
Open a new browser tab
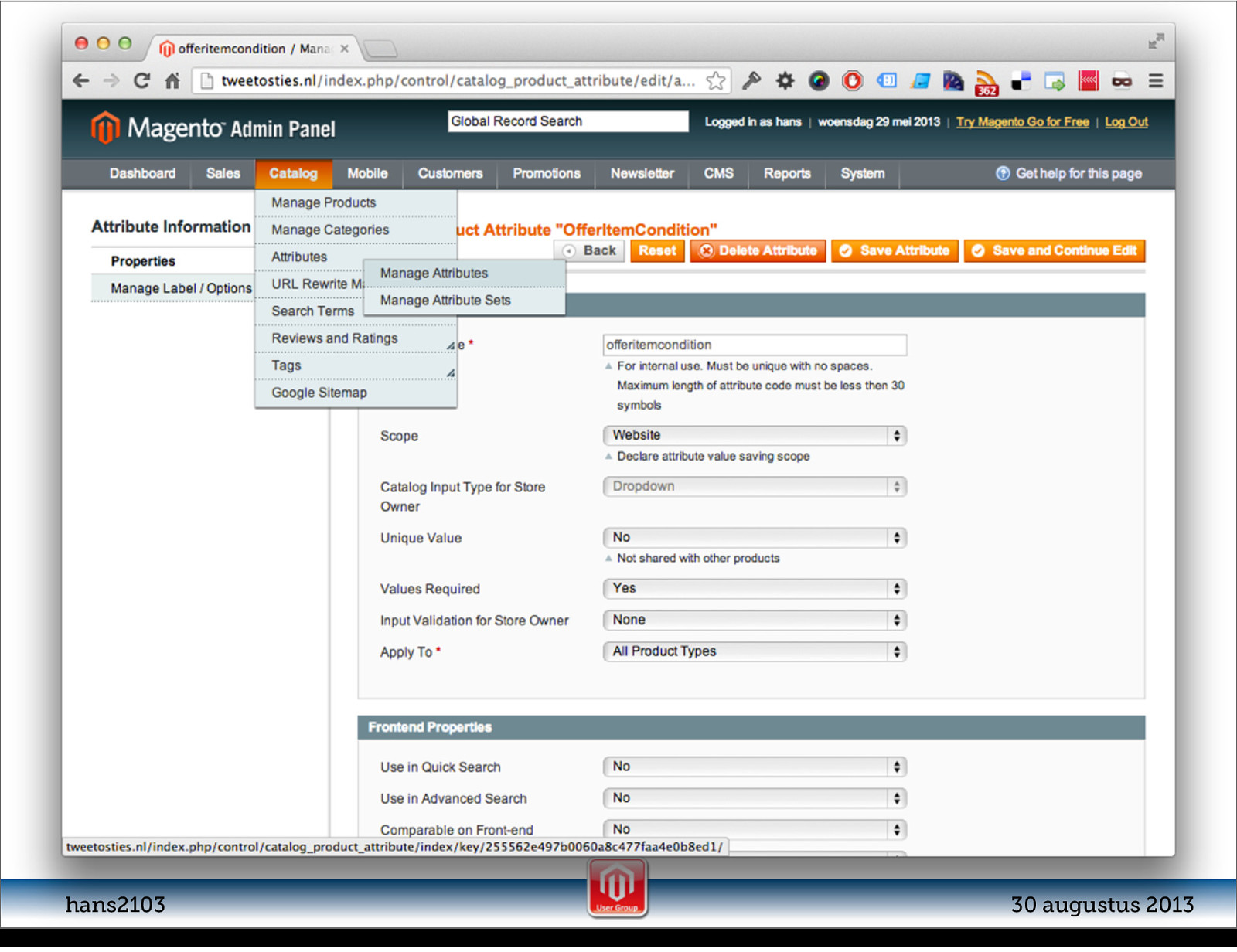(x=380, y=49)
